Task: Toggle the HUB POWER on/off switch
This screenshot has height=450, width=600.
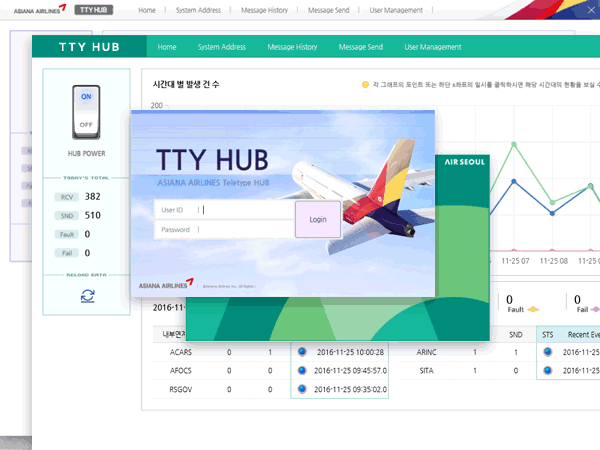Action: (x=86, y=112)
